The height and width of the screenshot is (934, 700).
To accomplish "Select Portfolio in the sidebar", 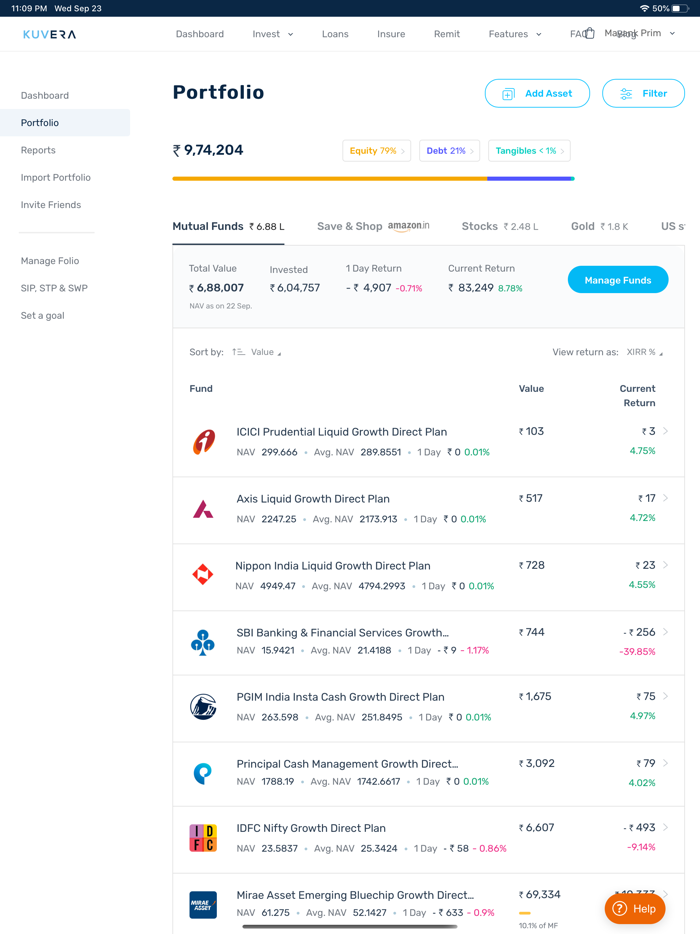I will tap(65, 123).
